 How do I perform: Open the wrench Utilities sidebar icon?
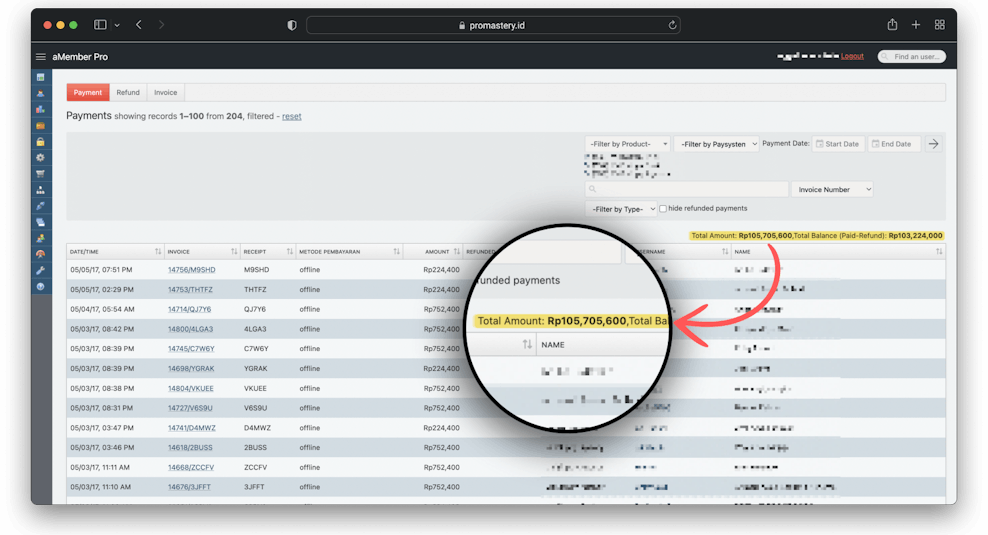point(40,270)
